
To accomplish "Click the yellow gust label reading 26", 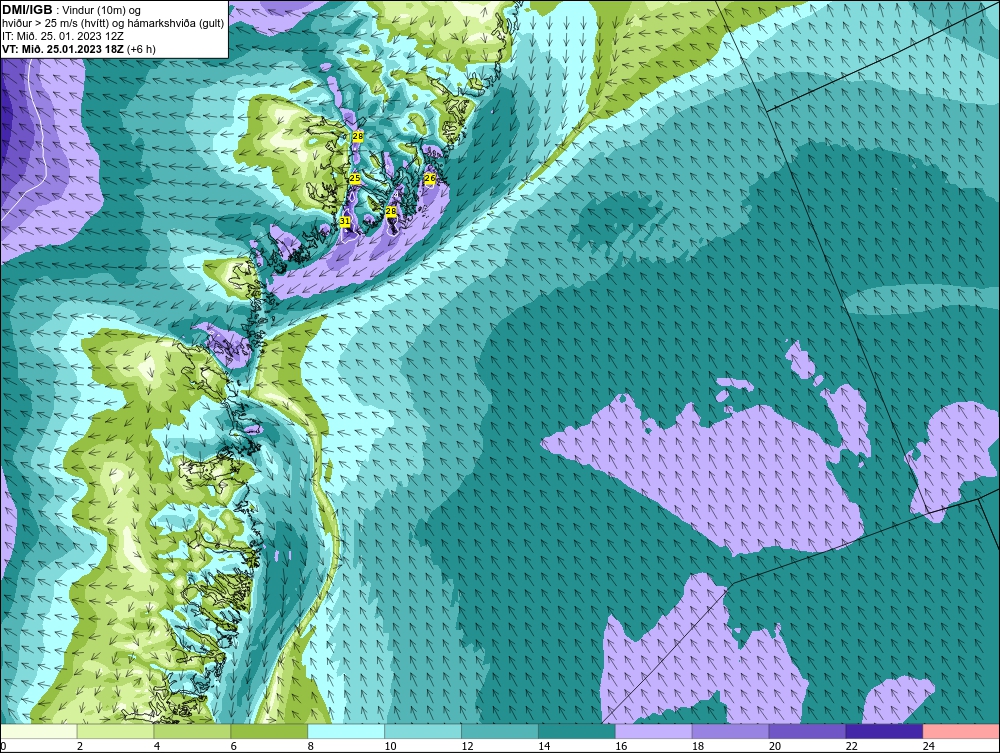I will pyautogui.click(x=430, y=178).
